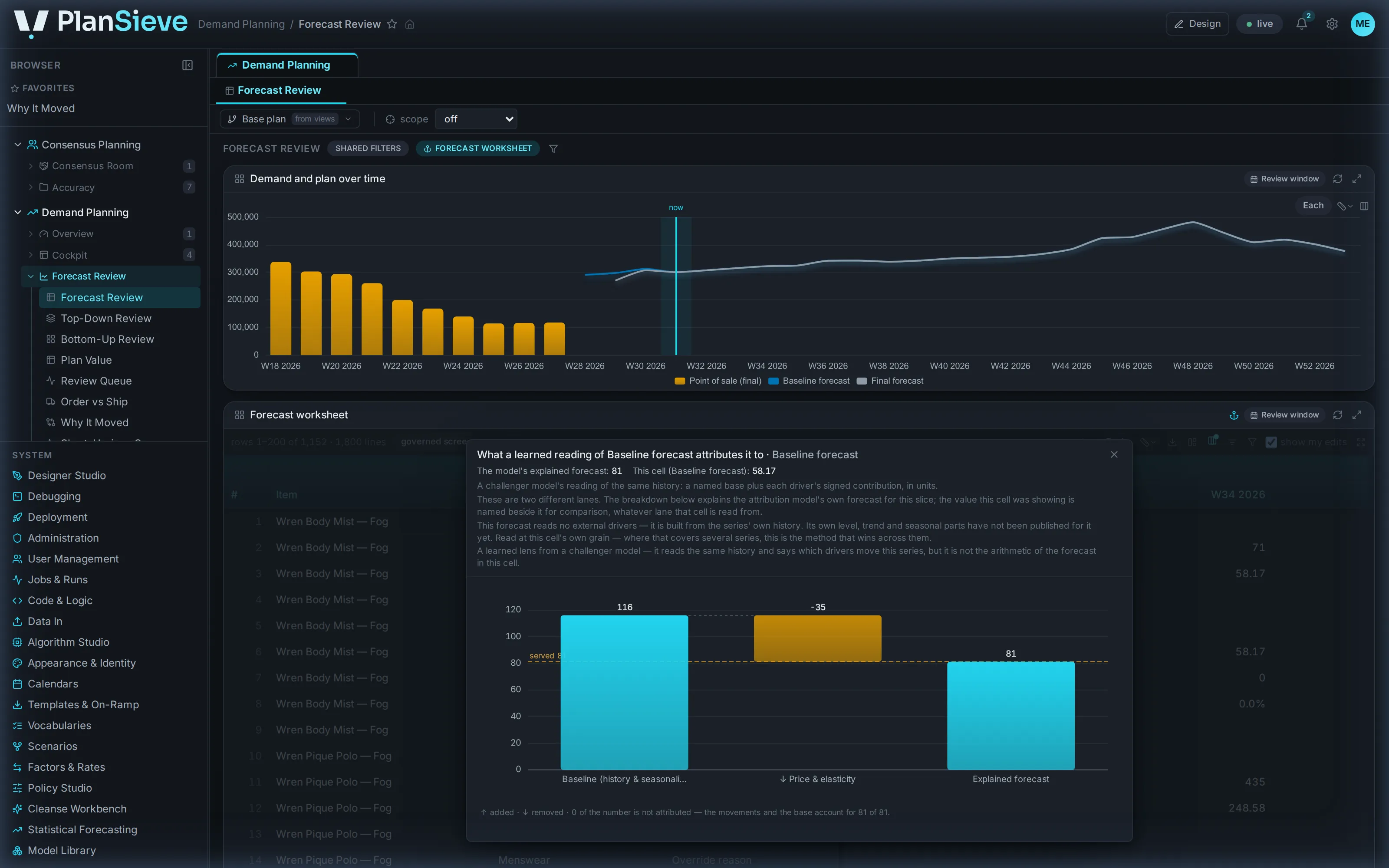Toggle the show my edits checkbox

1271,442
